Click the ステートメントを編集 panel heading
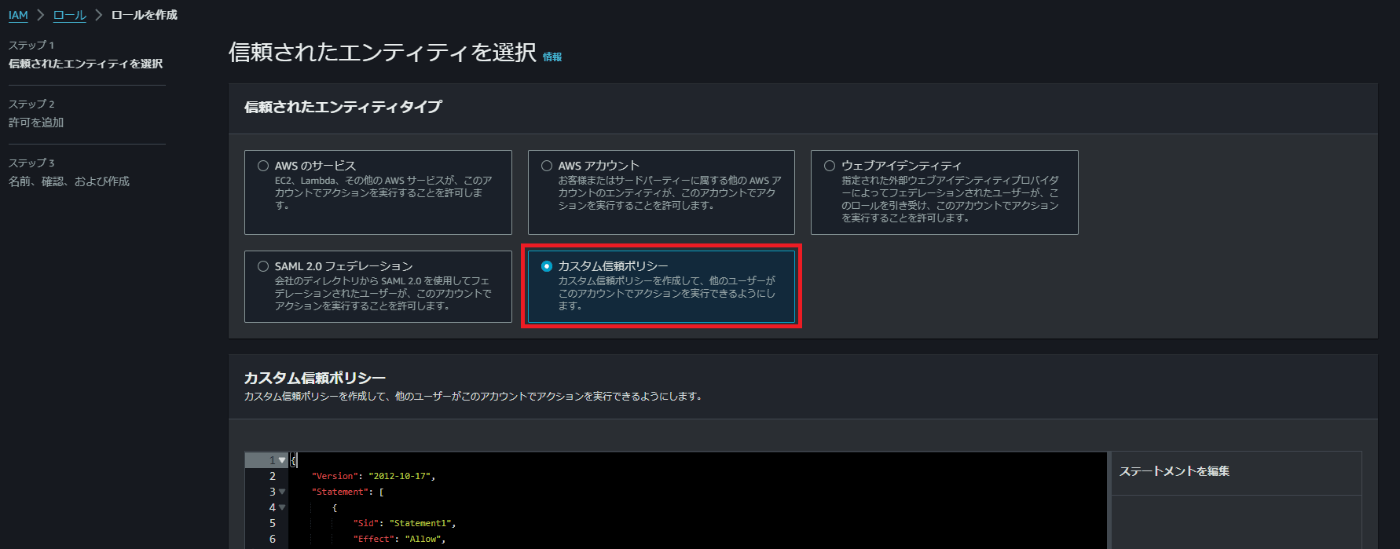 pos(1174,471)
